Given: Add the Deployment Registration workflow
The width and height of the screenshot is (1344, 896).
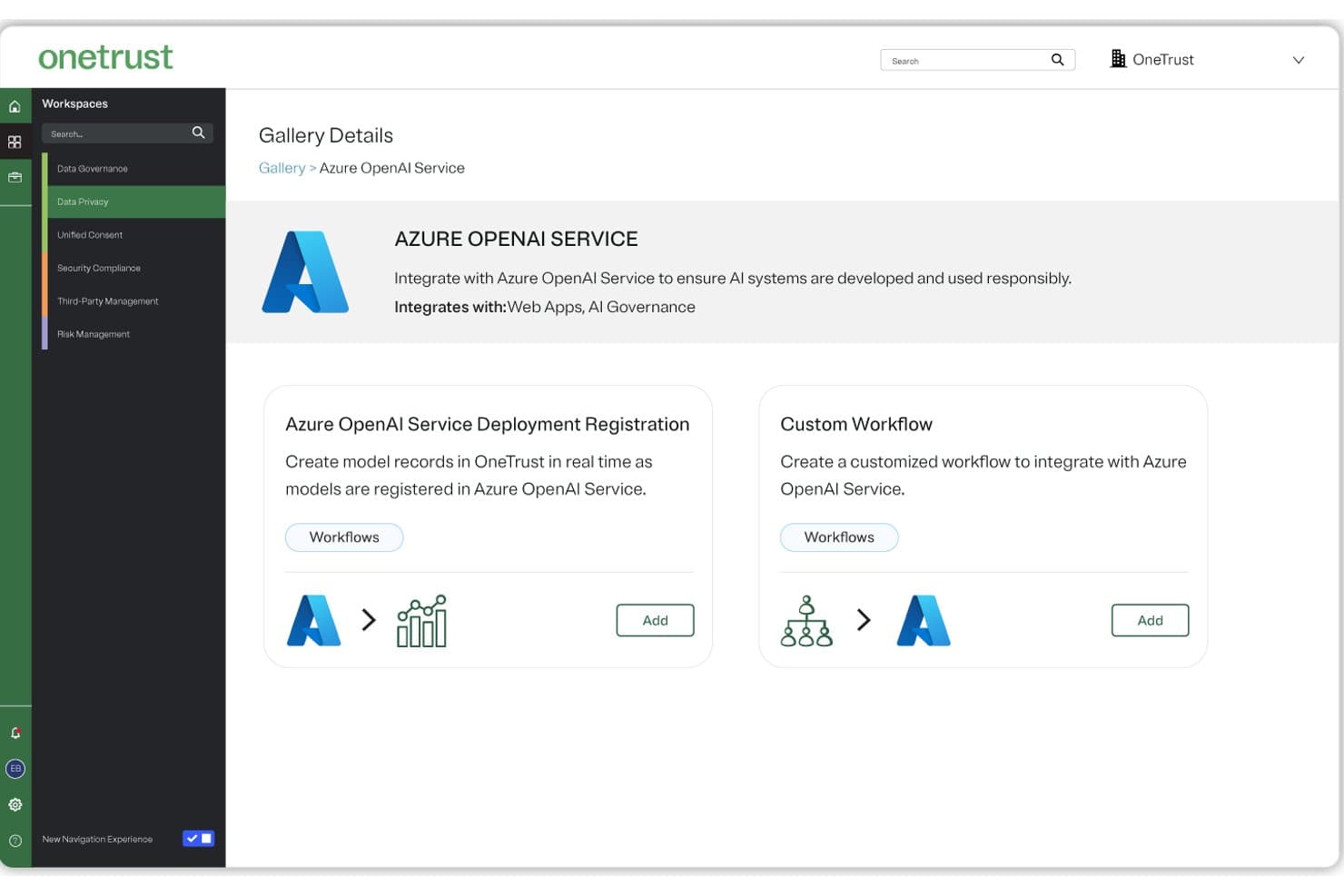Looking at the screenshot, I should (x=655, y=620).
